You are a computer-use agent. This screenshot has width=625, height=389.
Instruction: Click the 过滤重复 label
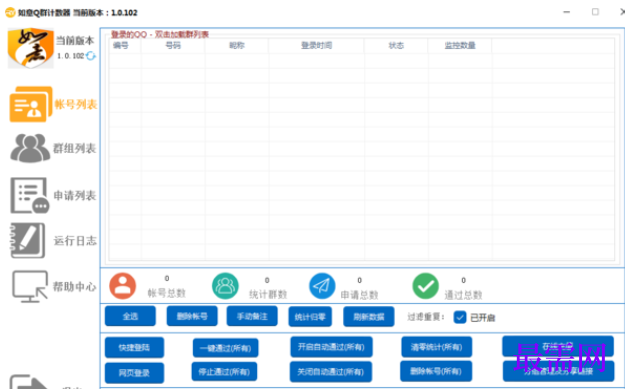coord(425,317)
